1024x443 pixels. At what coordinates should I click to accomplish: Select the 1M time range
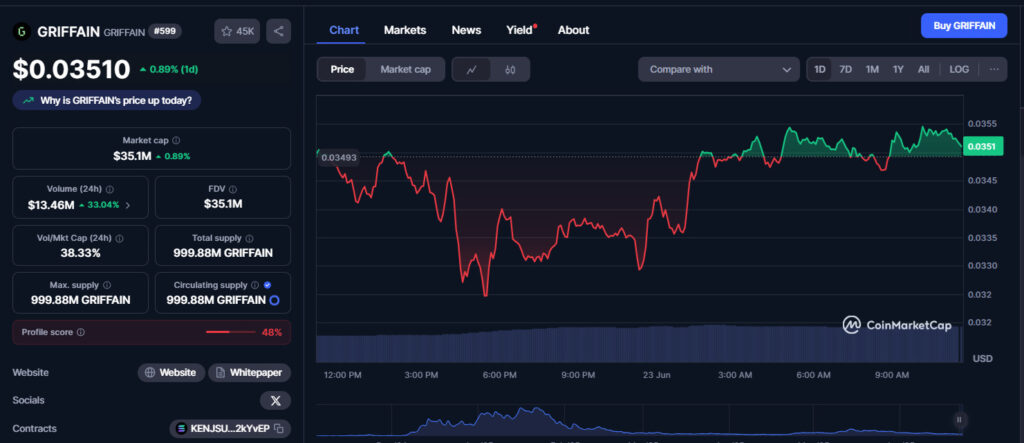pyautogui.click(x=872, y=69)
